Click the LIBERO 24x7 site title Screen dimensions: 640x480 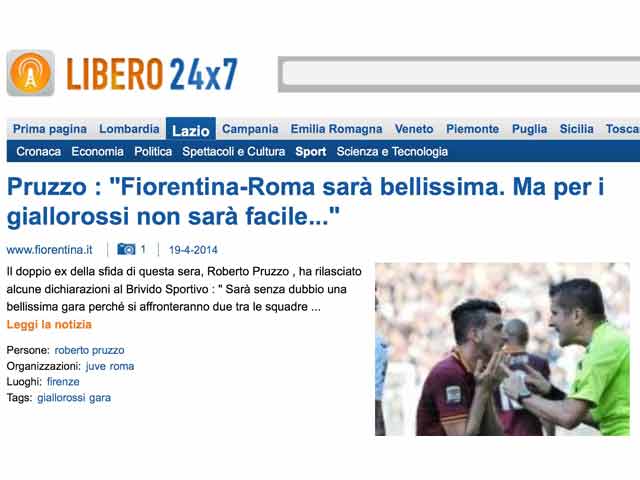click(152, 74)
